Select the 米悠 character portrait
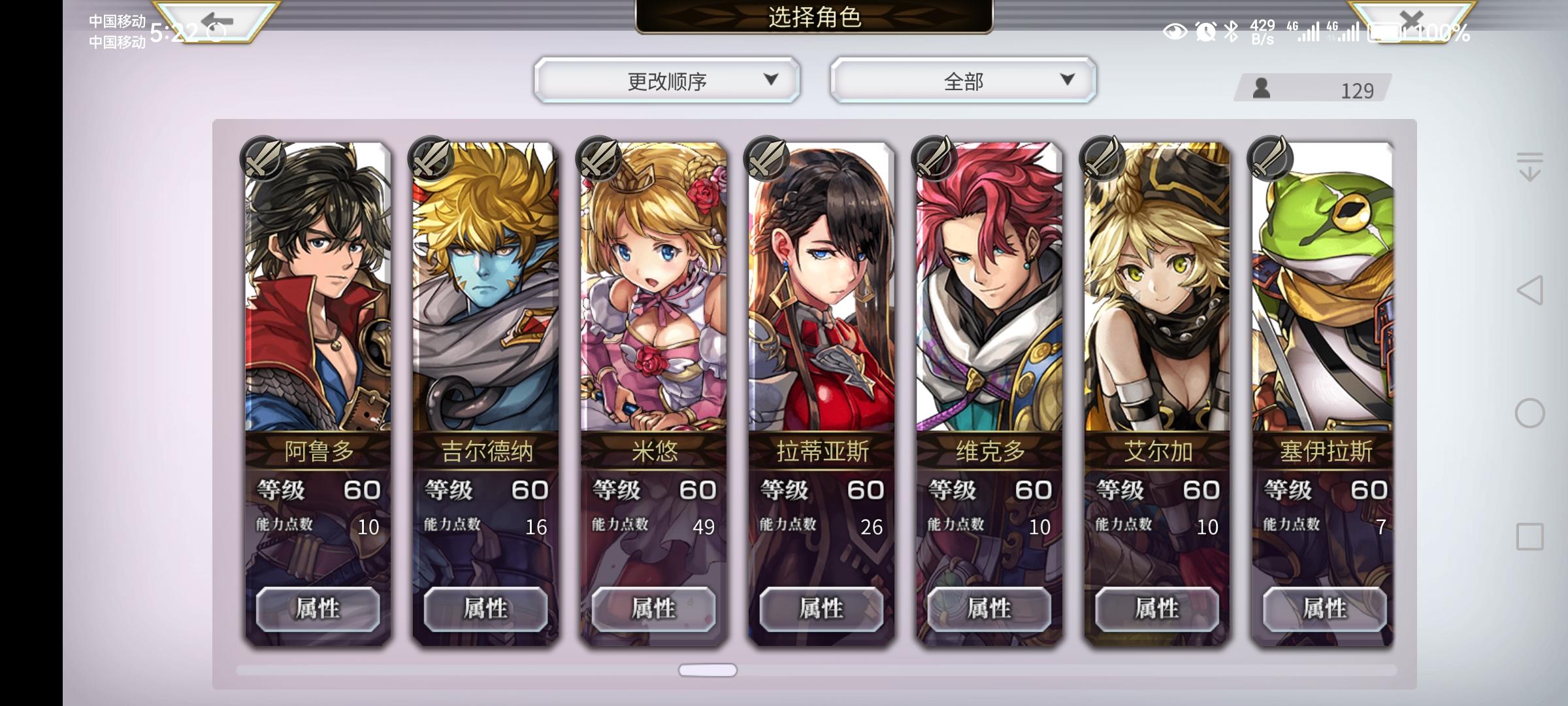1568x706 pixels. coord(653,288)
